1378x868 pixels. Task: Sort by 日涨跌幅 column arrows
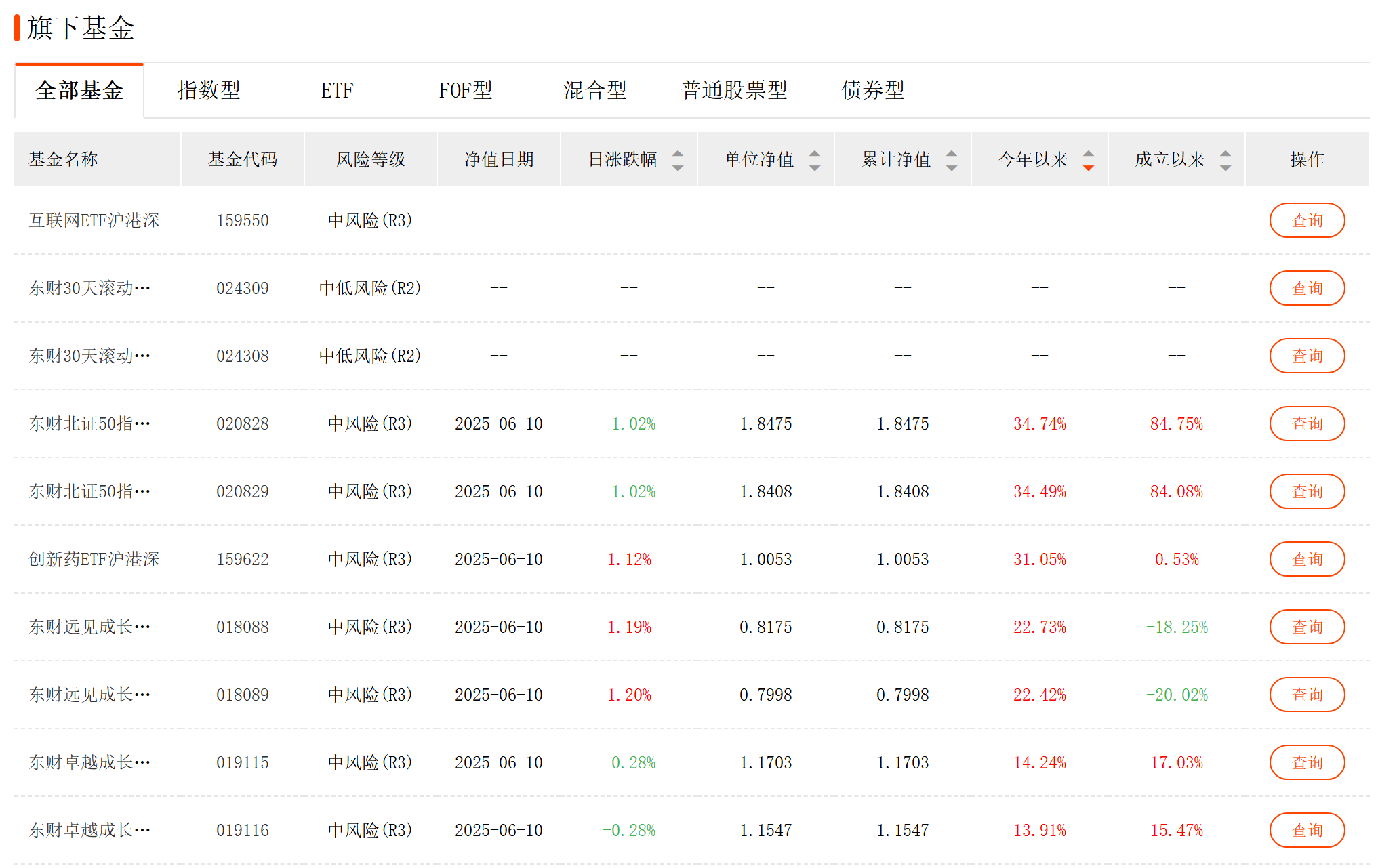point(677,160)
